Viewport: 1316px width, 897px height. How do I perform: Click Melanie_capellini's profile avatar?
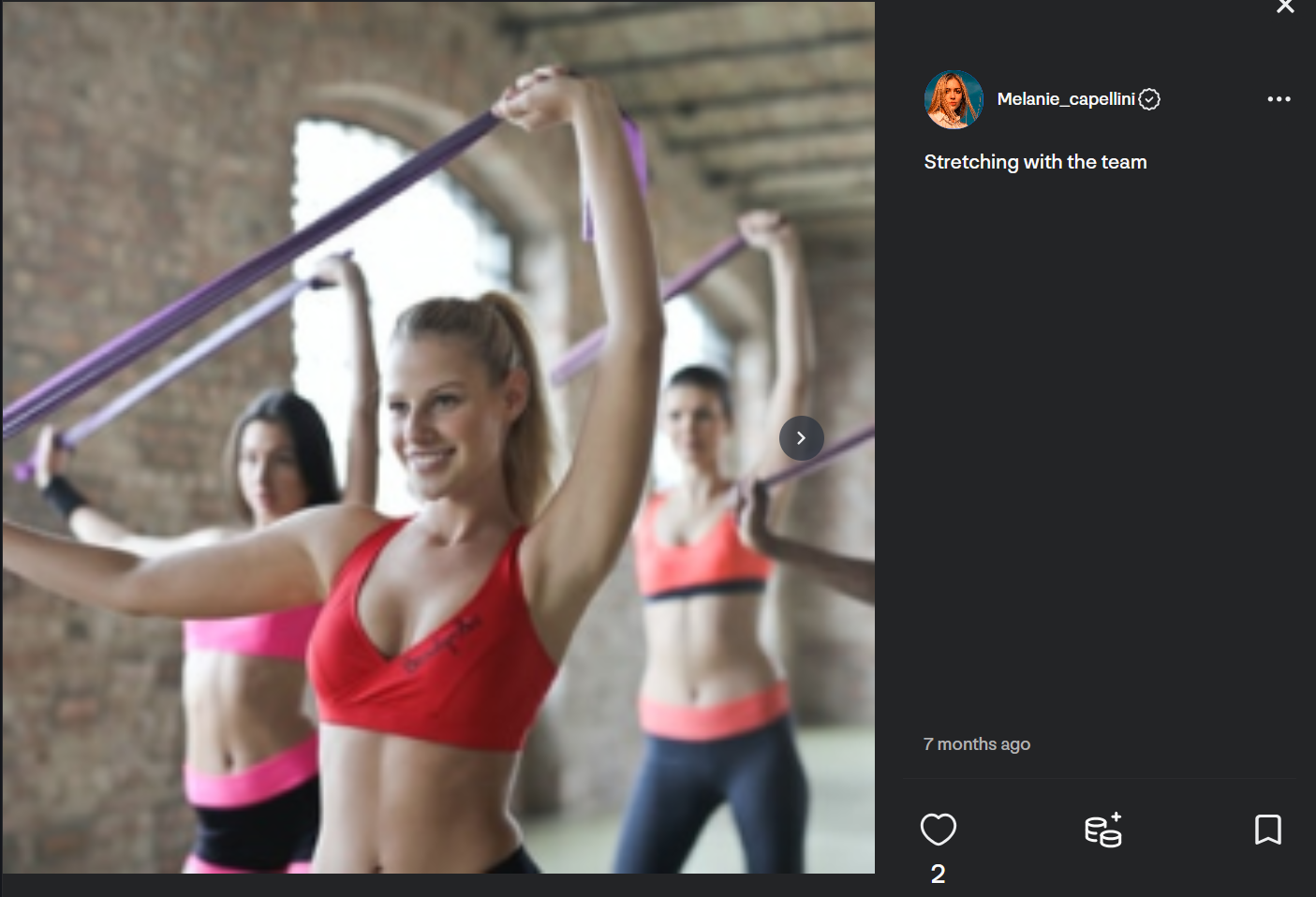(x=954, y=99)
